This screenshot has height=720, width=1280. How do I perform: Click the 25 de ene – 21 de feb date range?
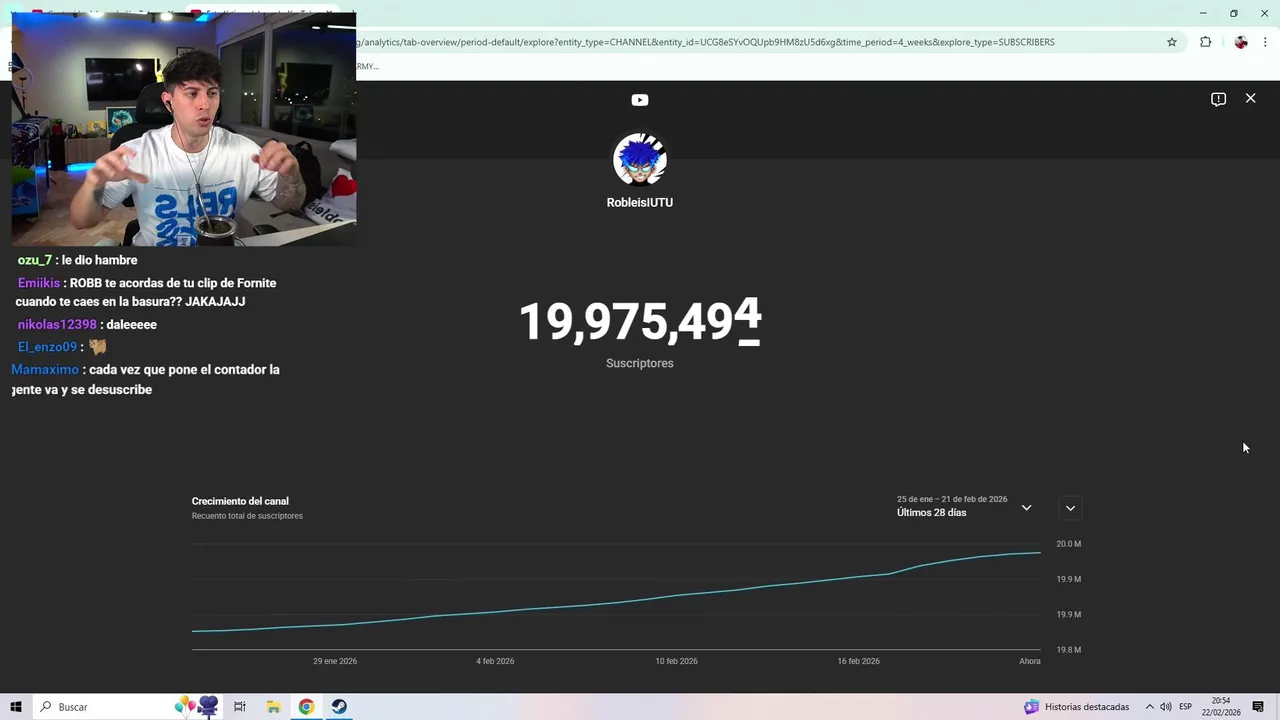952,499
